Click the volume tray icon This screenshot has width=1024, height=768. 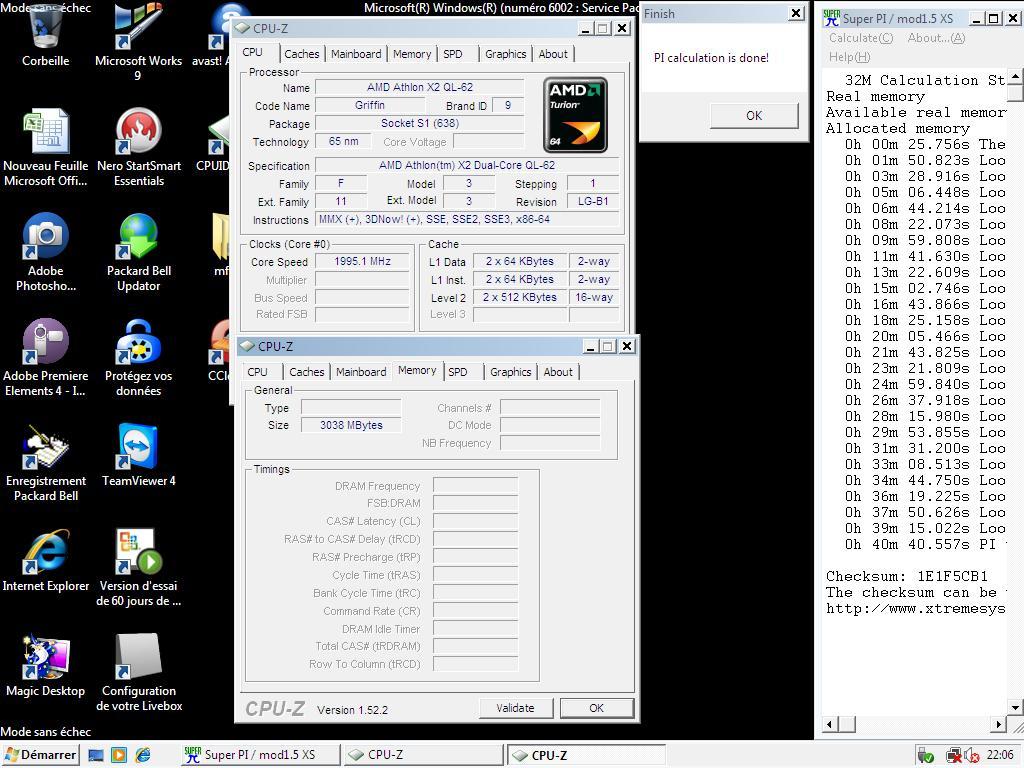(971, 756)
